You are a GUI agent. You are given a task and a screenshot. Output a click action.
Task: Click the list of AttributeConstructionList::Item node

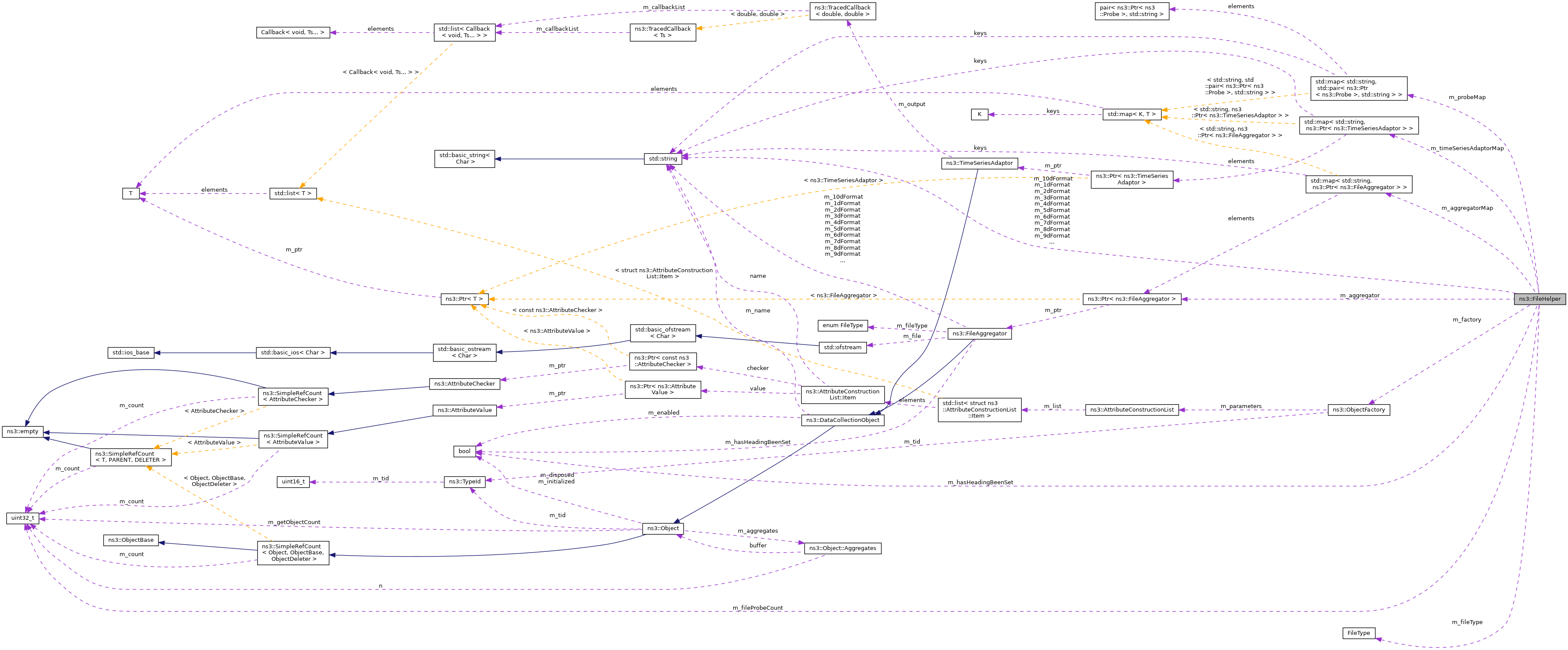point(980,410)
